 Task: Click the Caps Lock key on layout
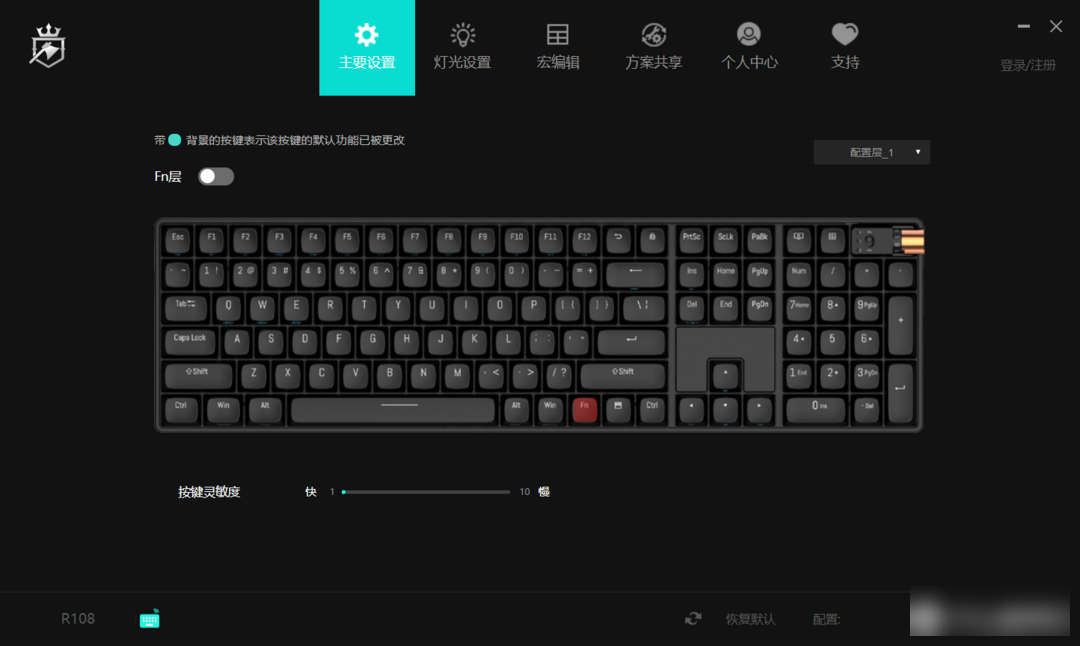point(190,341)
